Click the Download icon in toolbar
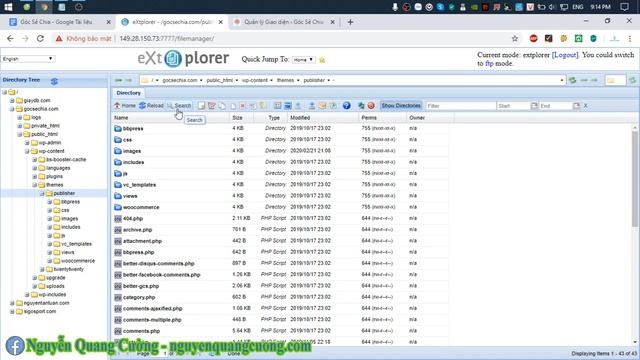 point(298,106)
